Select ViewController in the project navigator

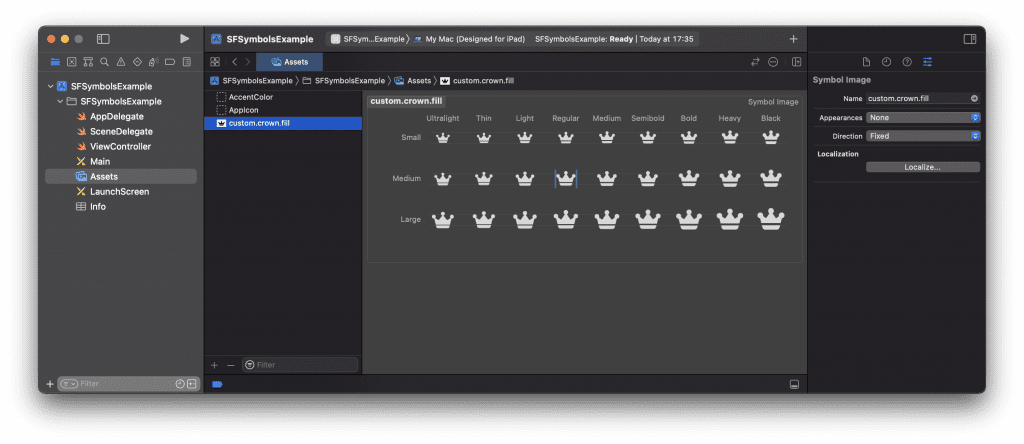click(120, 146)
